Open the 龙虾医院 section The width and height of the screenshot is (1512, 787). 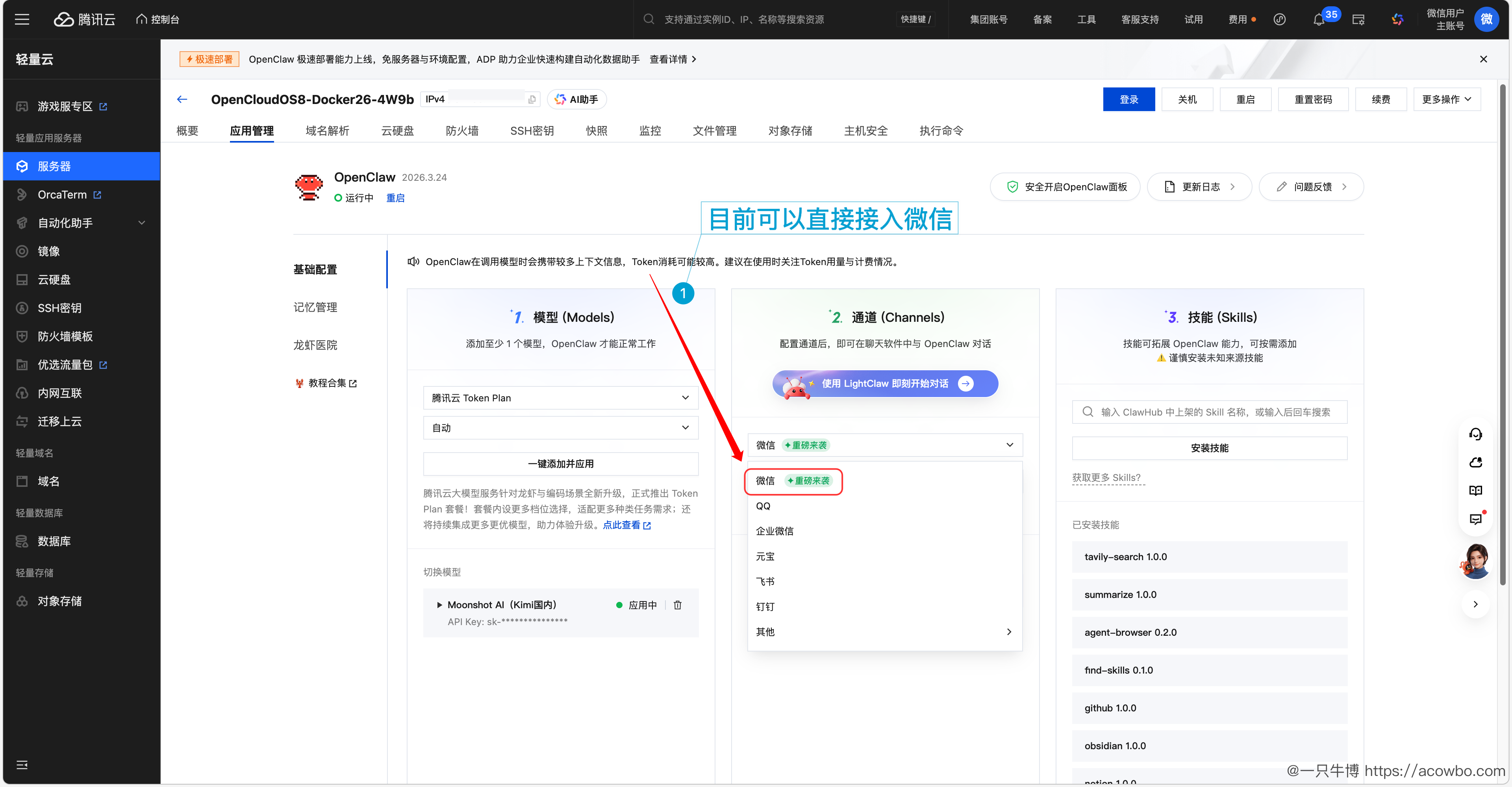pyautogui.click(x=315, y=345)
